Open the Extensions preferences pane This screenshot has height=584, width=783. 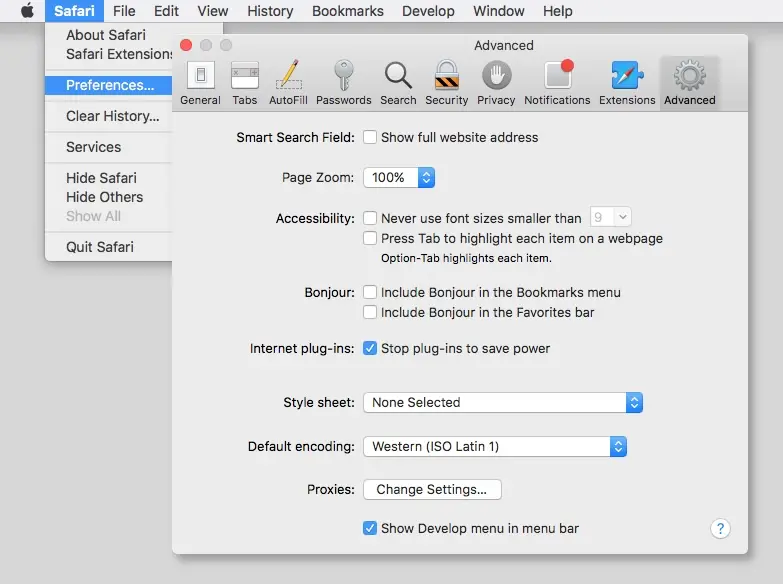coord(627,83)
